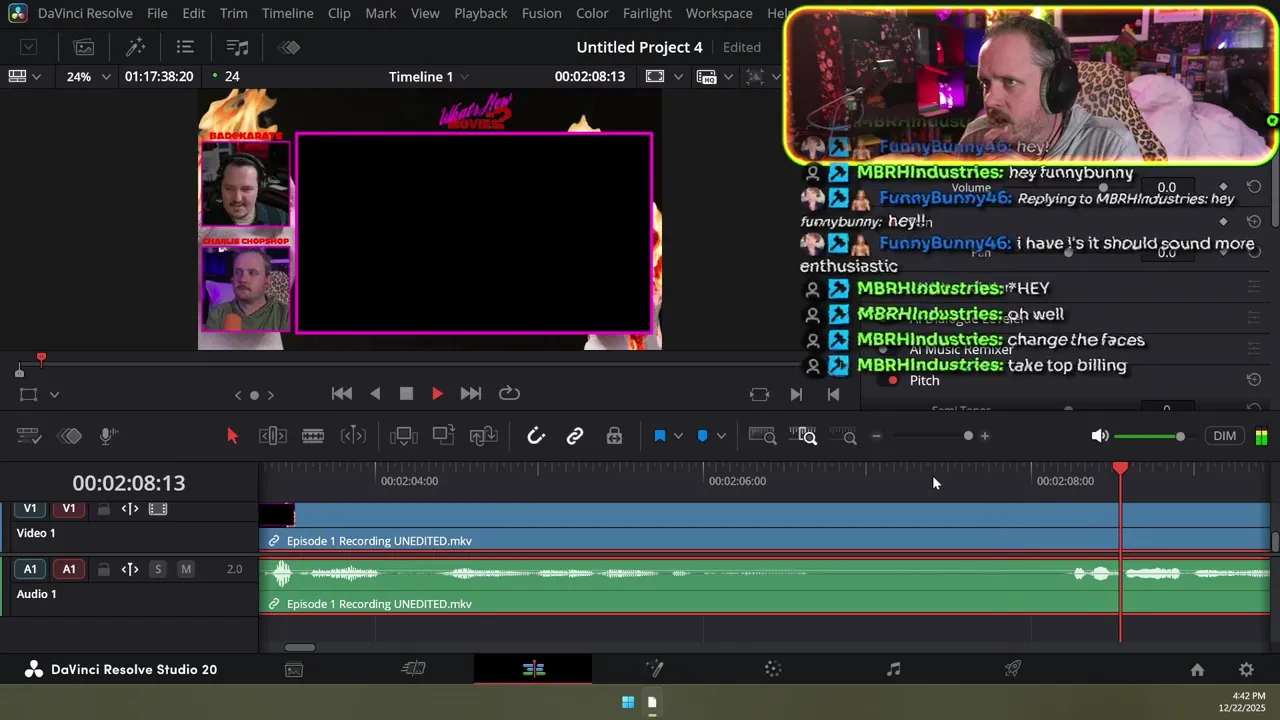Select the Dynamic Trim mode tool

pos(313,436)
